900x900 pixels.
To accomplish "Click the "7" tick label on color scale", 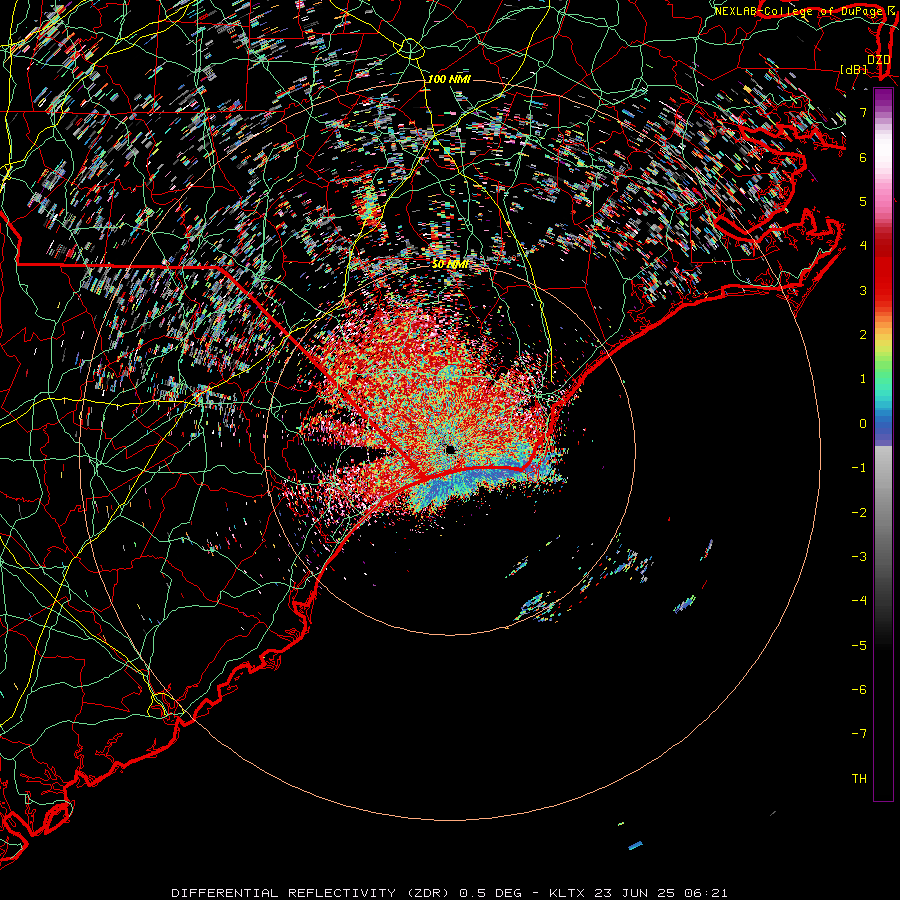I will click(x=863, y=112).
